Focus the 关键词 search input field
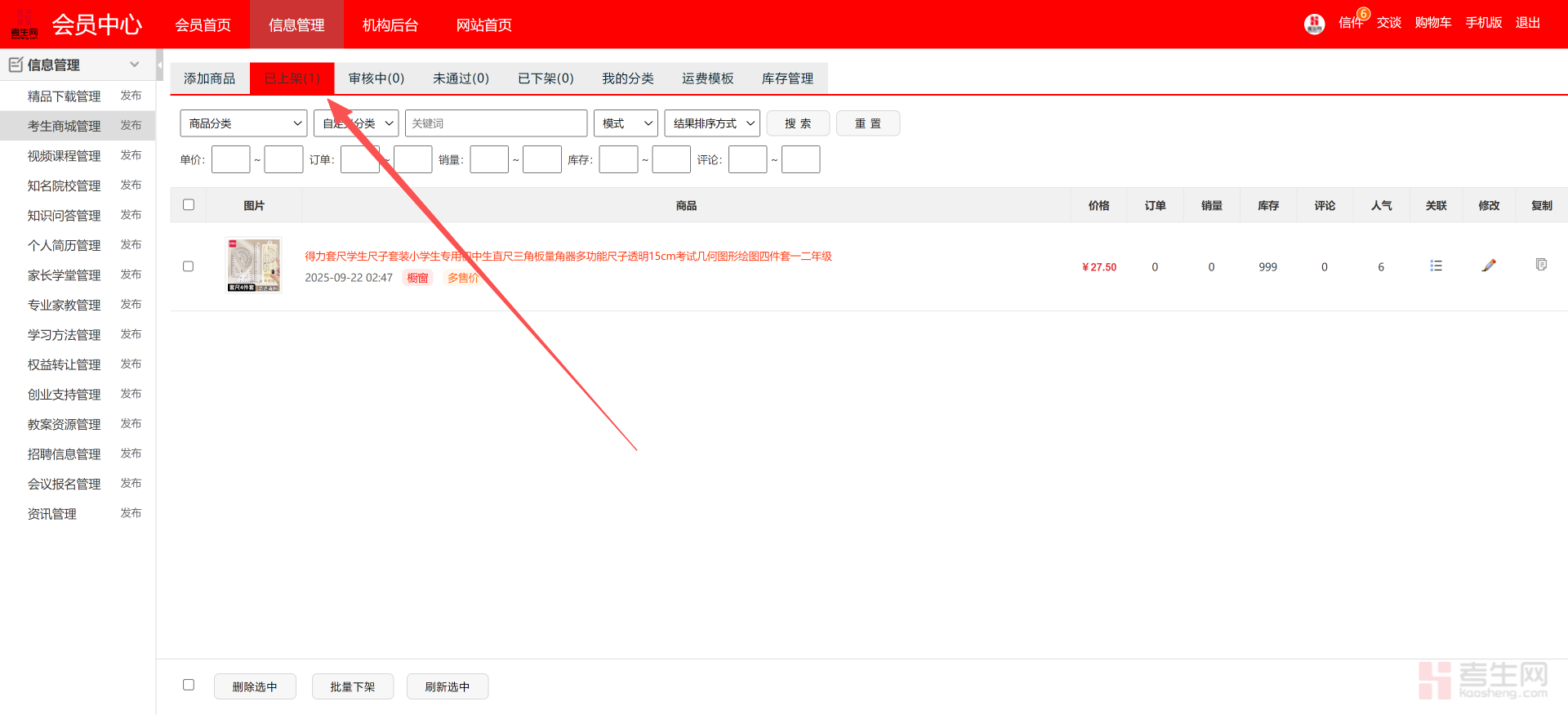The height and width of the screenshot is (715, 1568). (x=496, y=123)
